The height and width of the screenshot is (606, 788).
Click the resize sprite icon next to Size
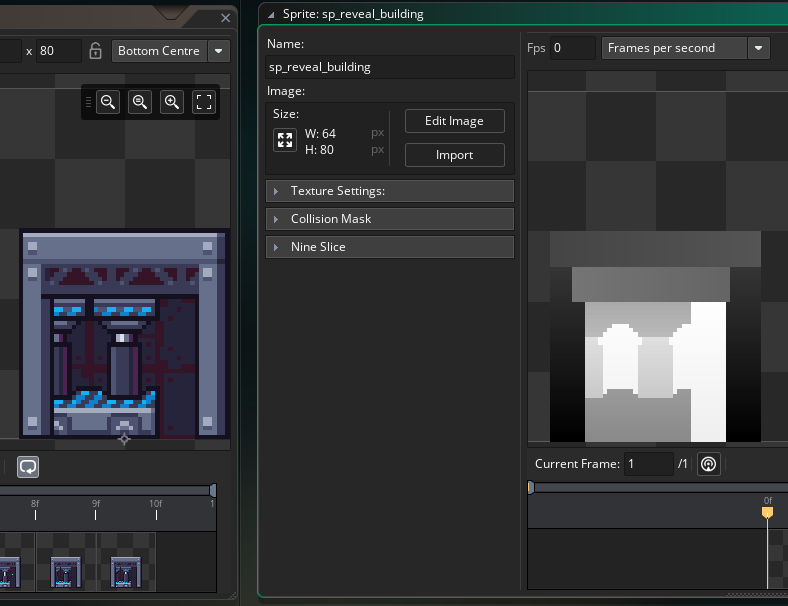(285, 140)
